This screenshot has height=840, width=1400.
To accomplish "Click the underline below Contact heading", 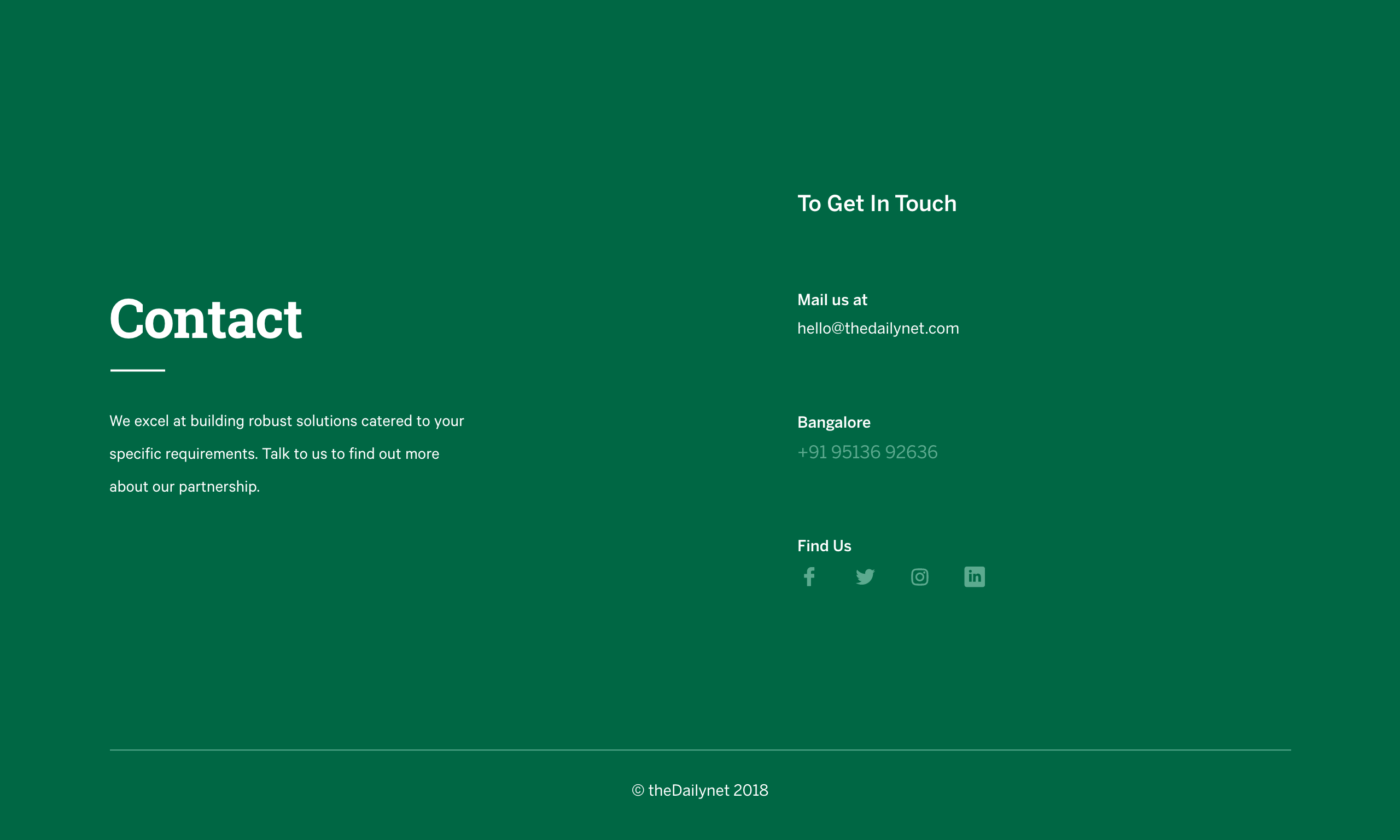I will [137, 370].
